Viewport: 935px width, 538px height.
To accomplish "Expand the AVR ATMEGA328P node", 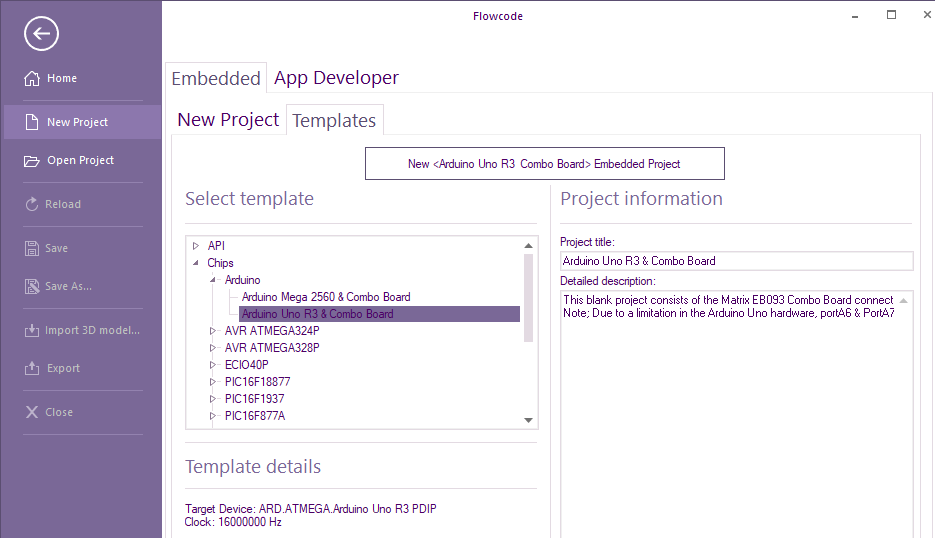I will pyautogui.click(x=213, y=348).
